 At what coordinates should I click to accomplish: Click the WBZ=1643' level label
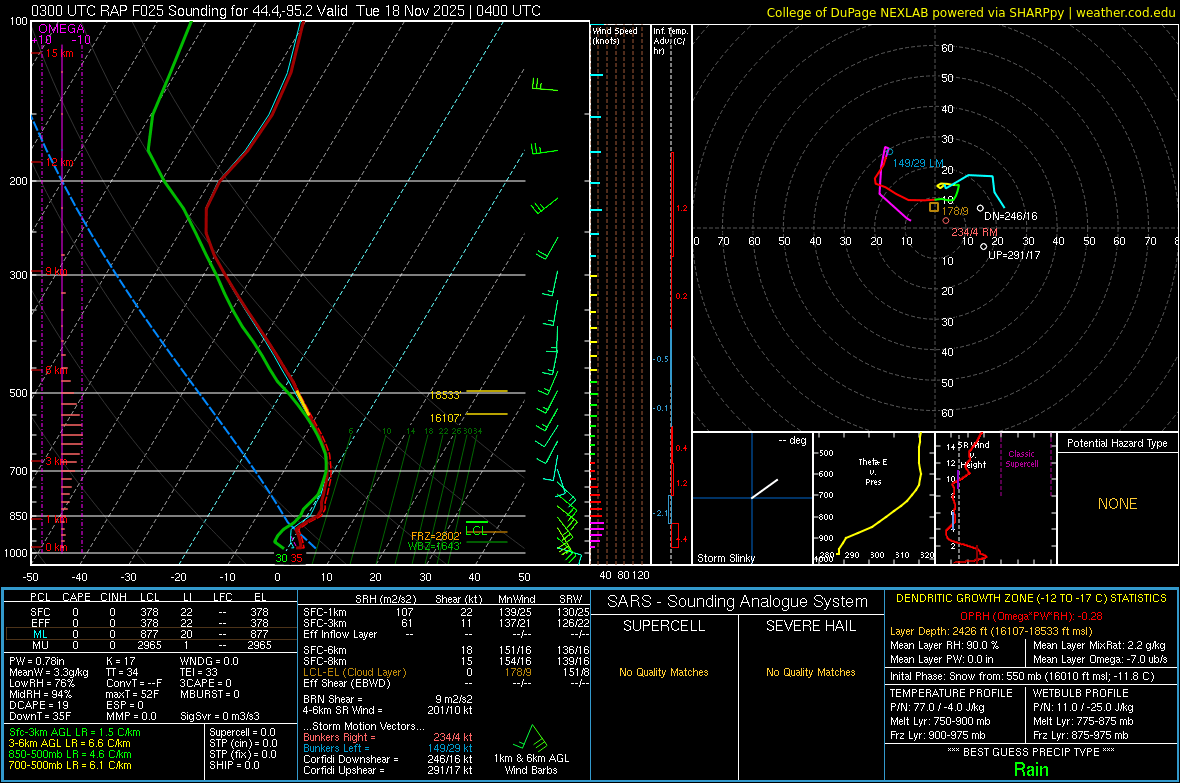pyautogui.click(x=433, y=546)
